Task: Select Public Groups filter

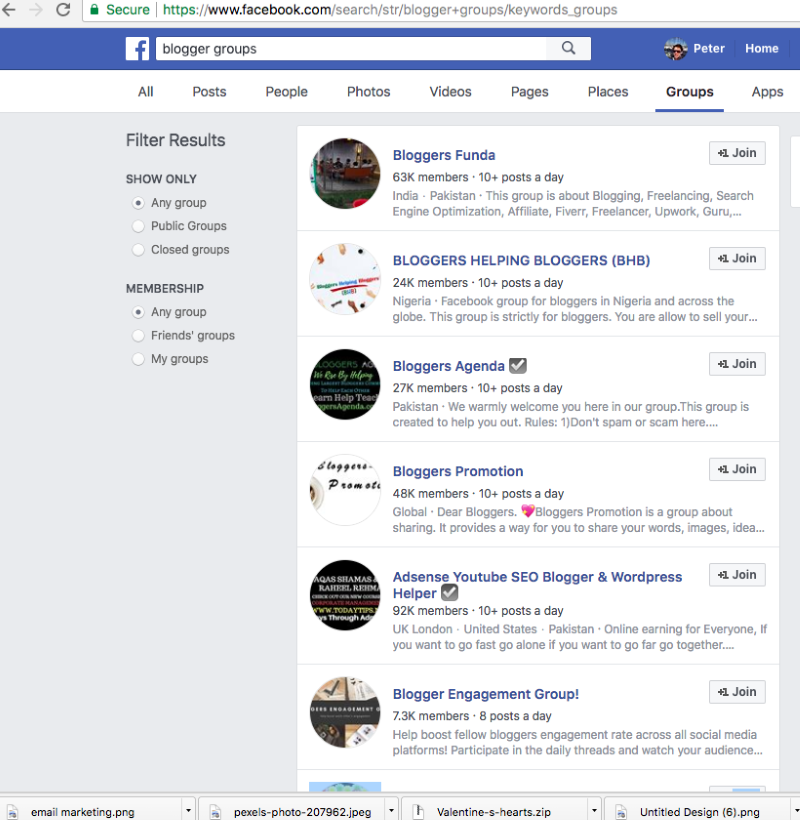Action: (x=138, y=226)
